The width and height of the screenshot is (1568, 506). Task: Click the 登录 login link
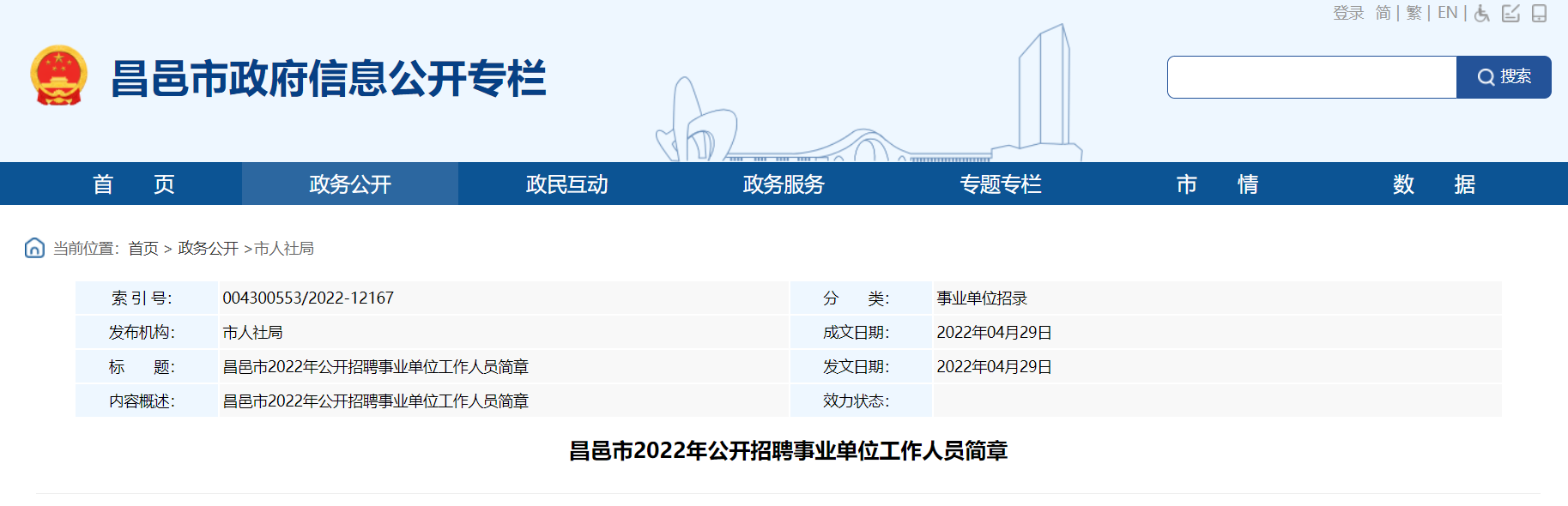[1348, 13]
